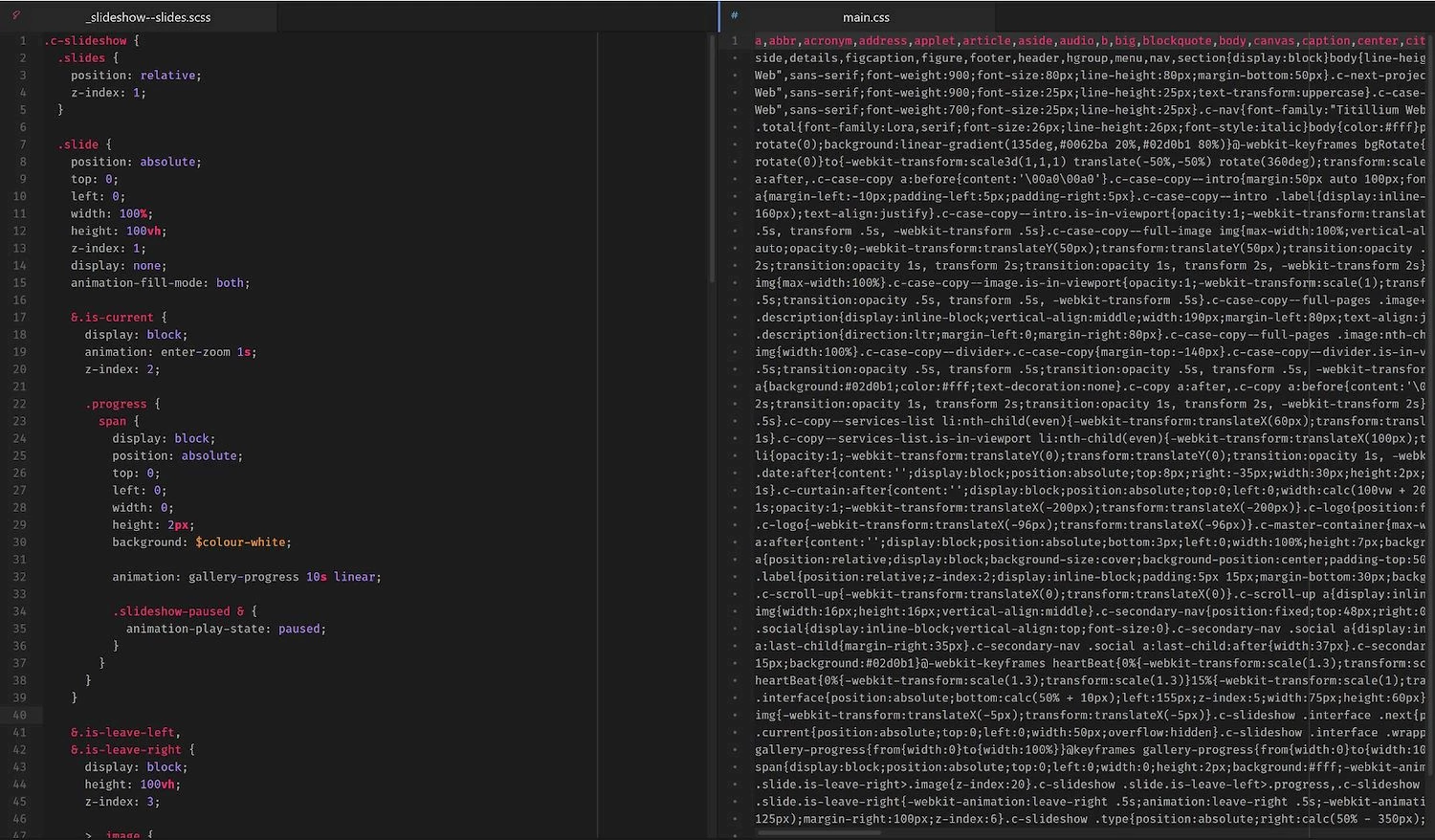Open the main.css tab
Viewport: 1435px width, 840px height.
point(866,17)
